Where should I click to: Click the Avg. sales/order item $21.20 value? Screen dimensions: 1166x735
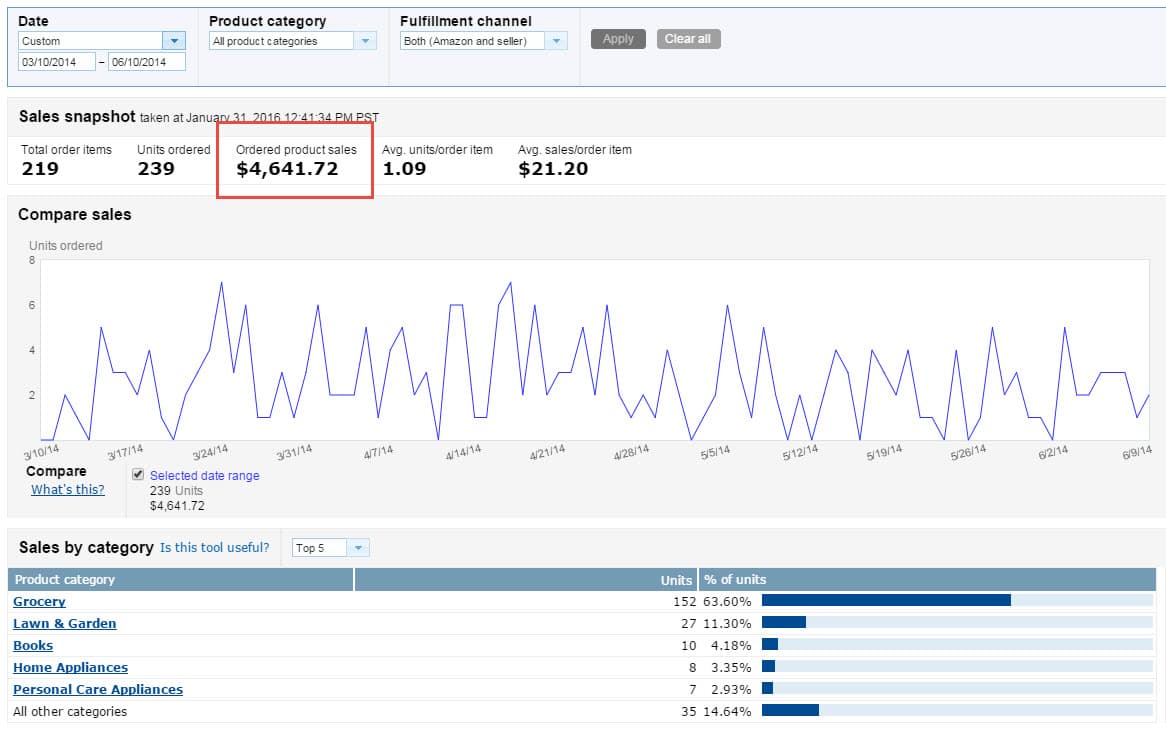pos(553,169)
